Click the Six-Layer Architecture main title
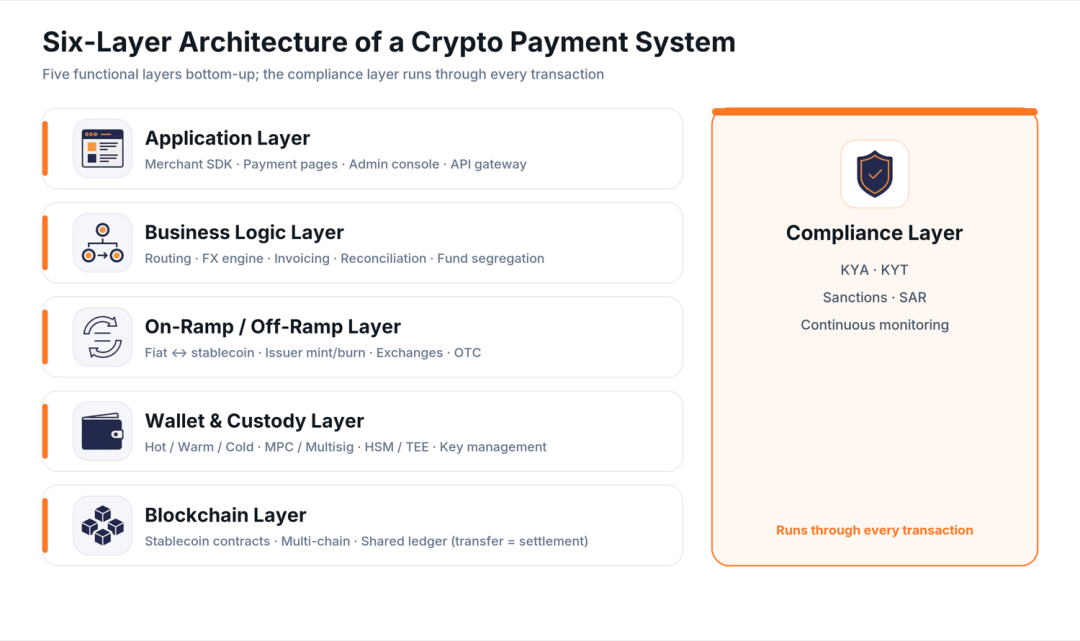Screen dimensions: 1080x641 coord(389,42)
